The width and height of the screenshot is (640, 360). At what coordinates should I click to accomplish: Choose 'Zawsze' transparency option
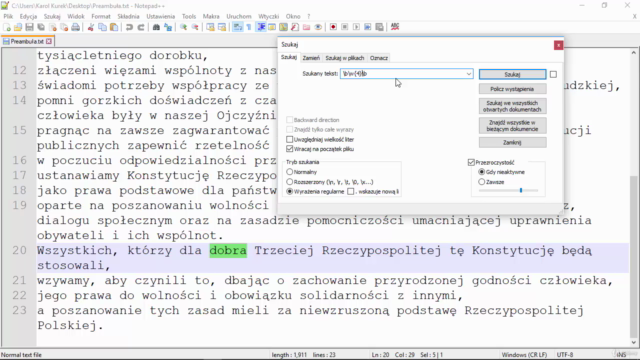pyautogui.click(x=482, y=182)
